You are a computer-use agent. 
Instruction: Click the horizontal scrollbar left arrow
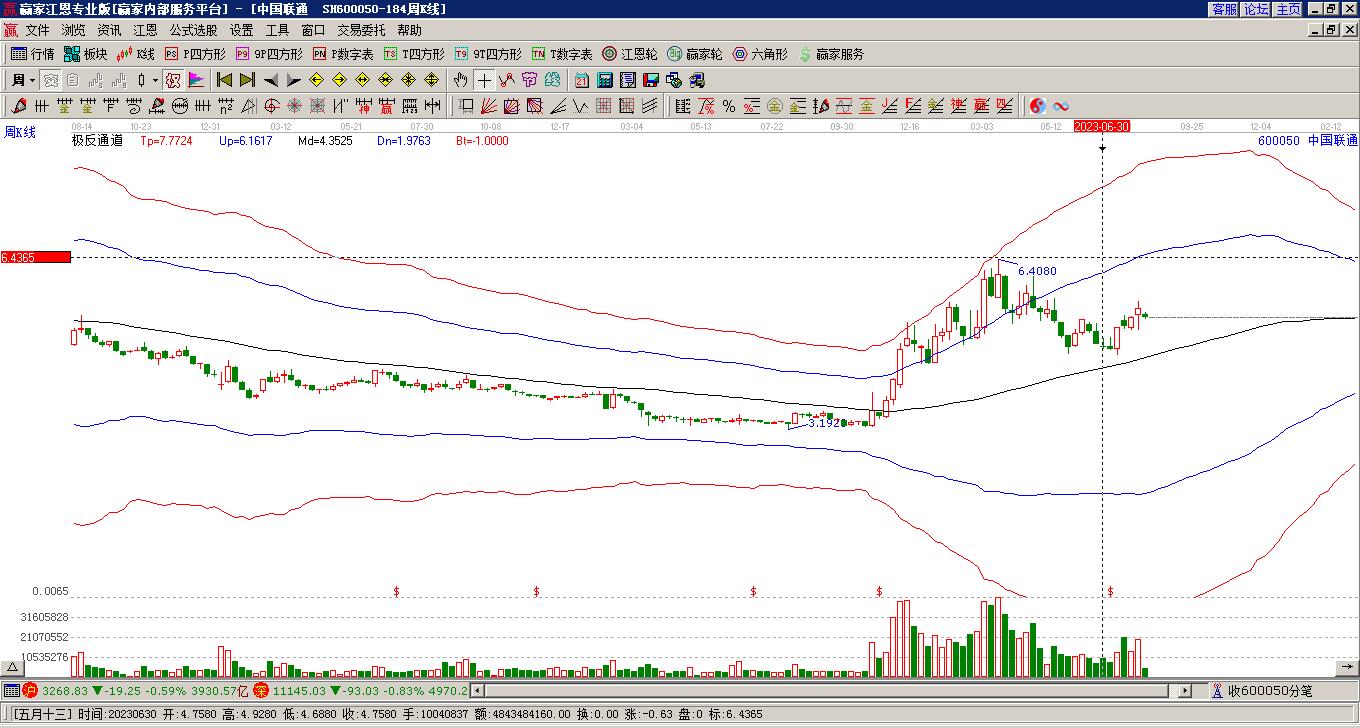[x=477, y=691]
